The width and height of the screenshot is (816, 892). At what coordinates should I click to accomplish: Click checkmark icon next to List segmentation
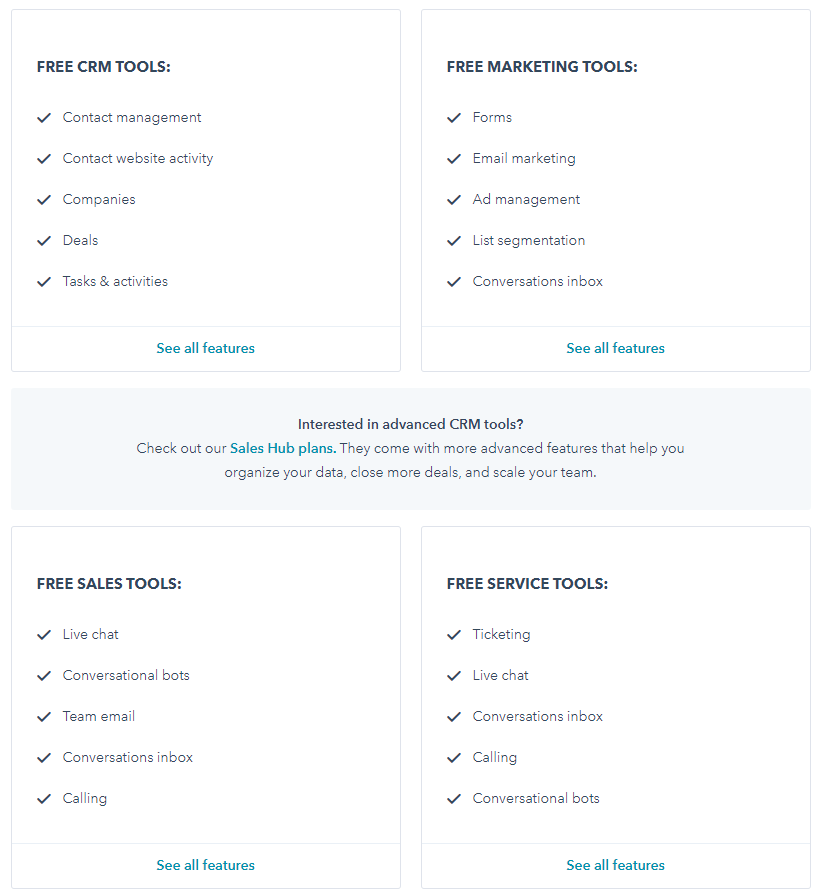454,241
